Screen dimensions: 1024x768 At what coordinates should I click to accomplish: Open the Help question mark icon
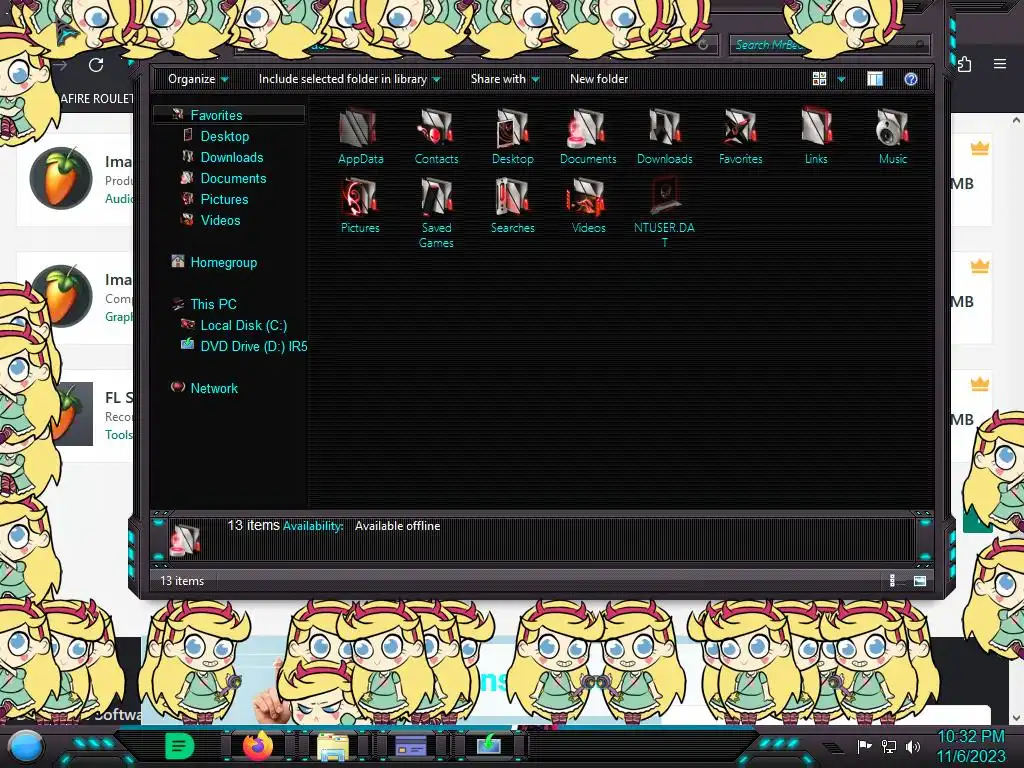[x=910, y=79]
